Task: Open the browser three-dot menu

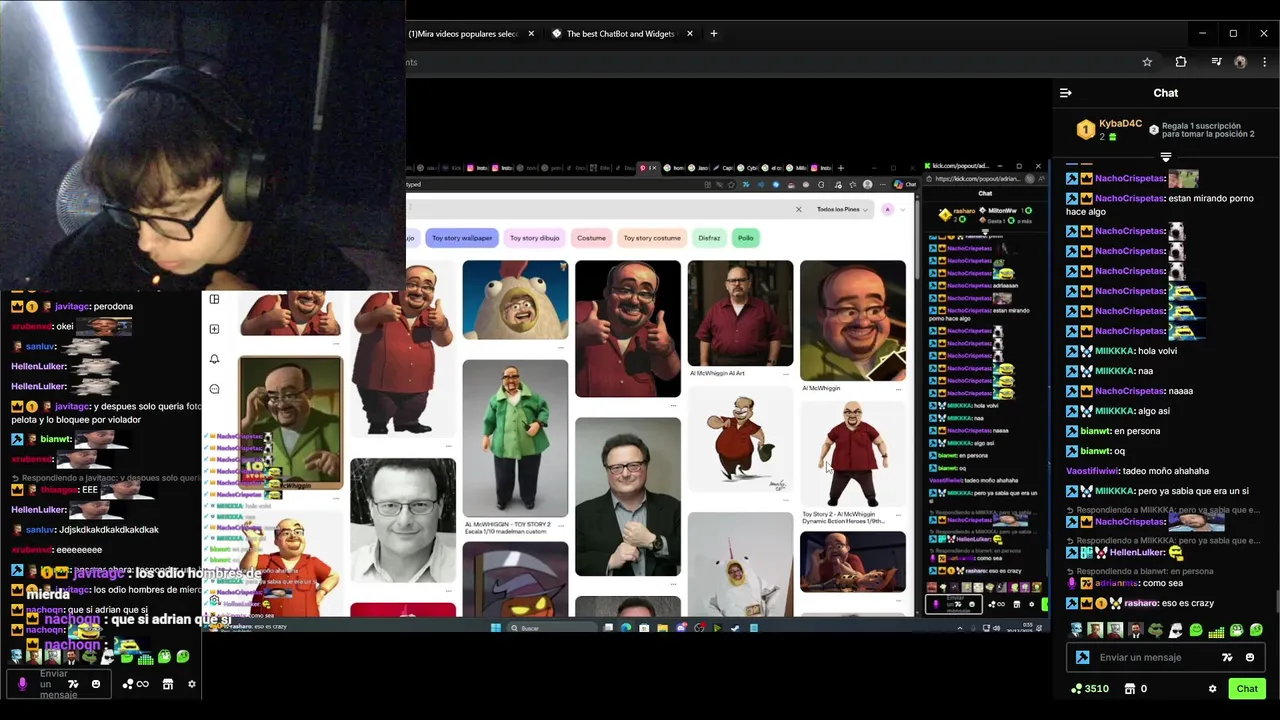Action: 1264,62
